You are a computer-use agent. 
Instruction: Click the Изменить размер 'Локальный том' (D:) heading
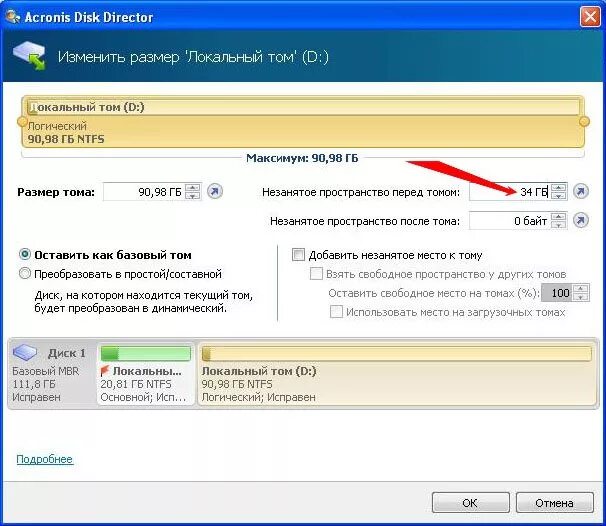pos(193,57)
